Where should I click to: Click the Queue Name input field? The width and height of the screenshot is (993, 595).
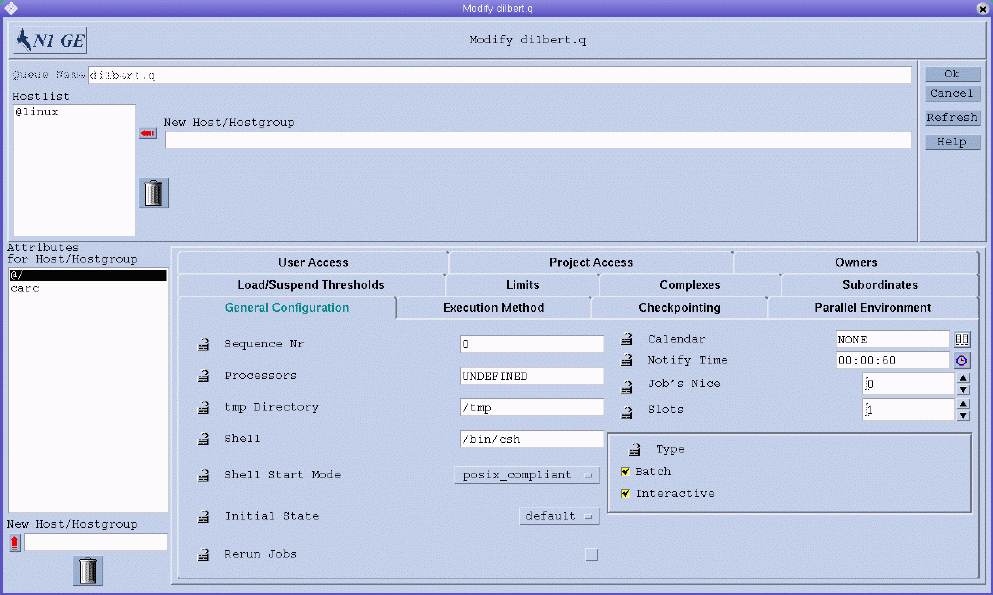[x=500, y=75]
